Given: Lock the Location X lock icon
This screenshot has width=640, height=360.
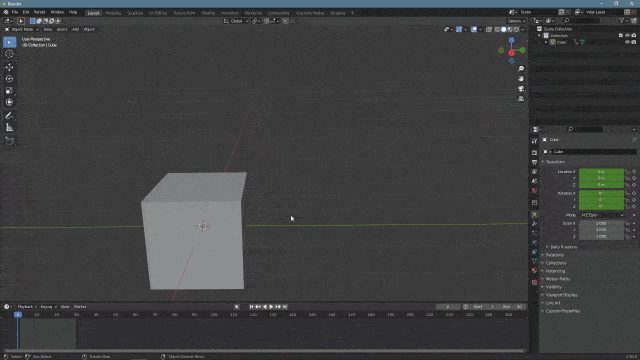Looking at the screenshot, I should [x=628, y=172].
